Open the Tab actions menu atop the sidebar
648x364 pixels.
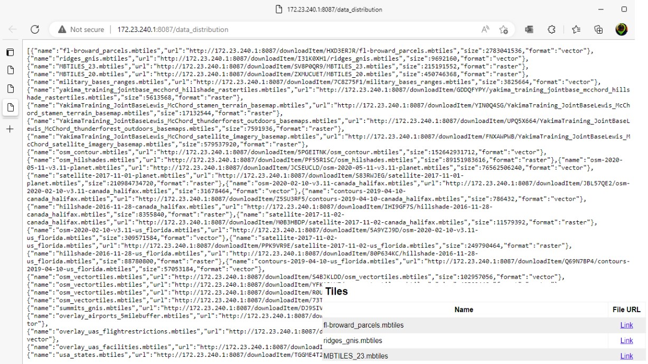pyautogui.click(x=10, y=52)
